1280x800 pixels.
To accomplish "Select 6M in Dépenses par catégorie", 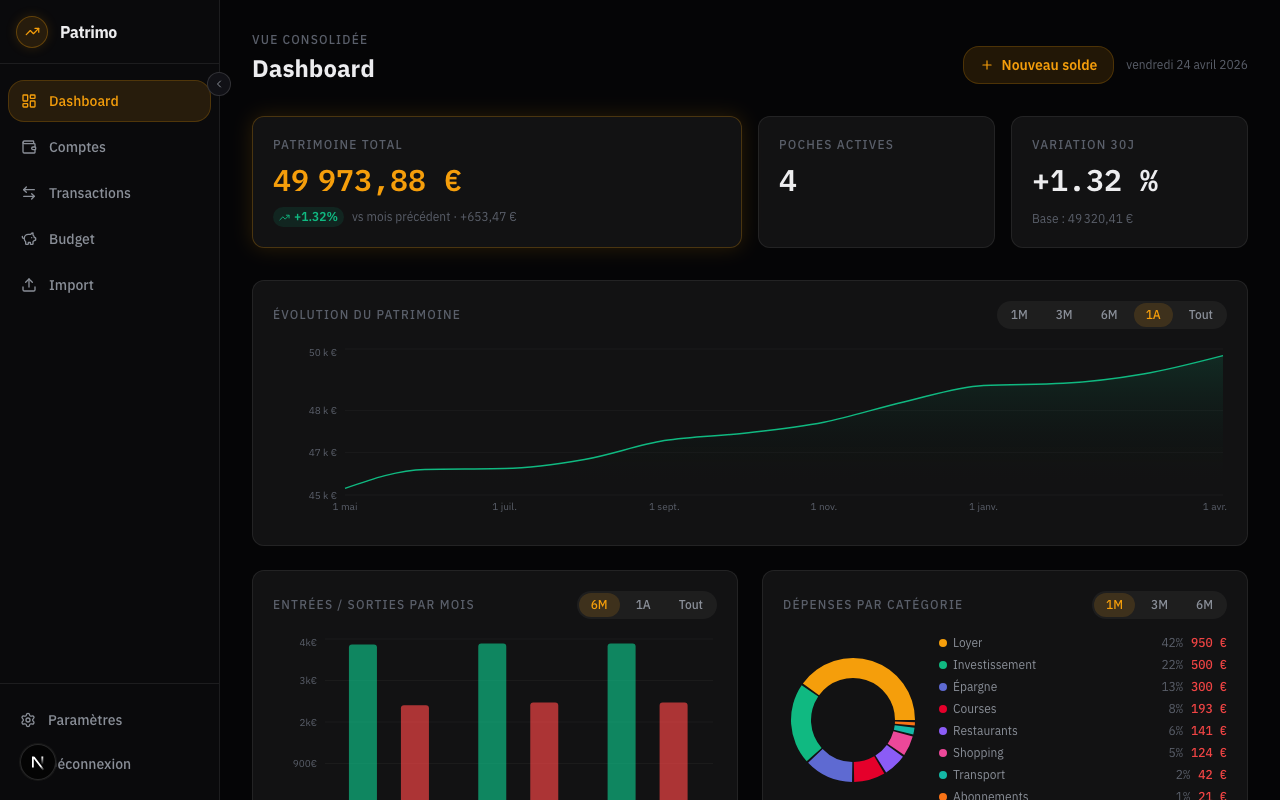I will click(x=1204, y=605).
